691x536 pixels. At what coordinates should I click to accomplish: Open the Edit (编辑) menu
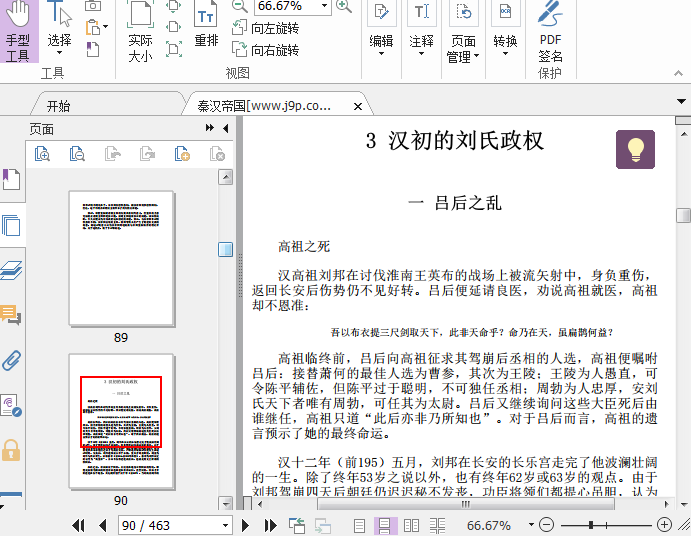(x=381, y=30)
